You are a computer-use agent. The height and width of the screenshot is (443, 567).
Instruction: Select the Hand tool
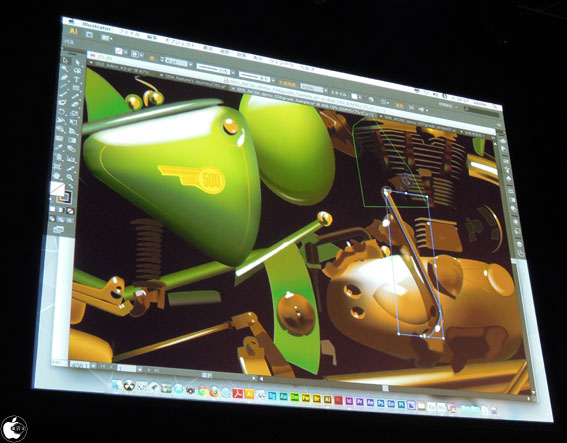[x=56, y=176]
